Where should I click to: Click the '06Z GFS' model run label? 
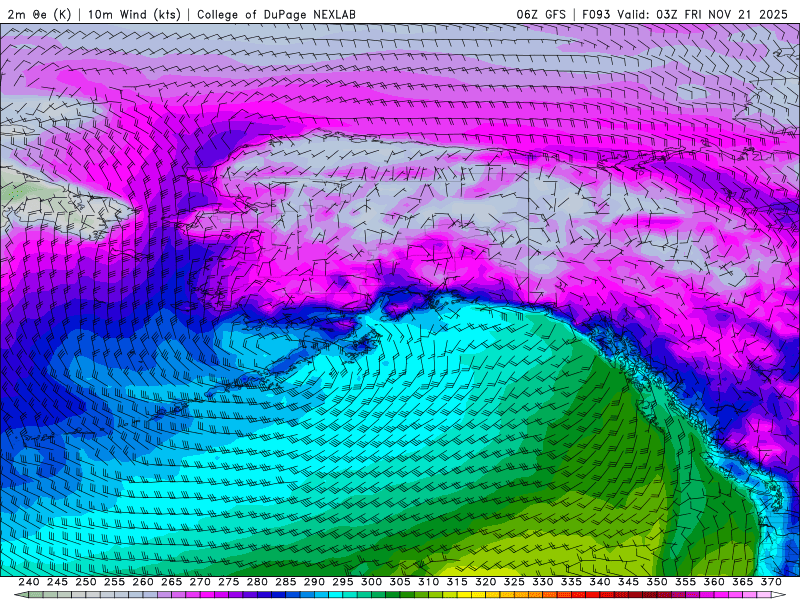click(541, 14)
